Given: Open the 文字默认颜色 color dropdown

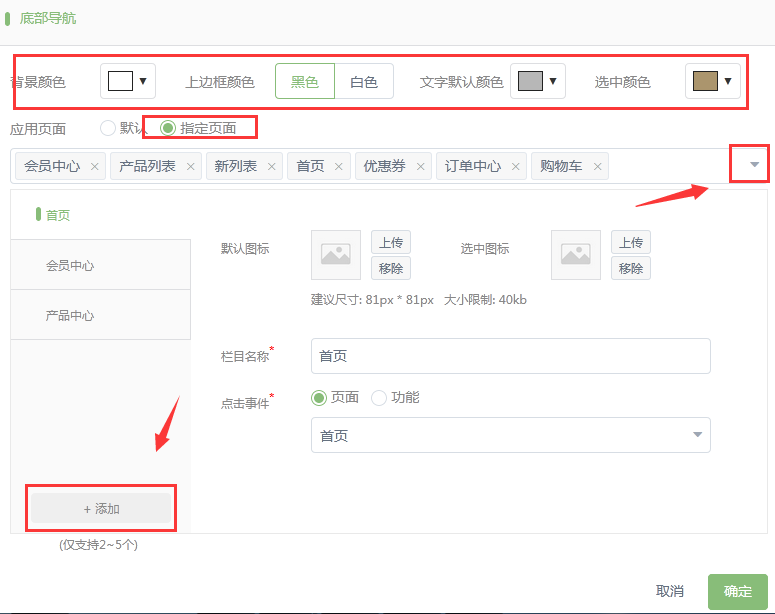Looking at the screenshot, I should (538, 81).
